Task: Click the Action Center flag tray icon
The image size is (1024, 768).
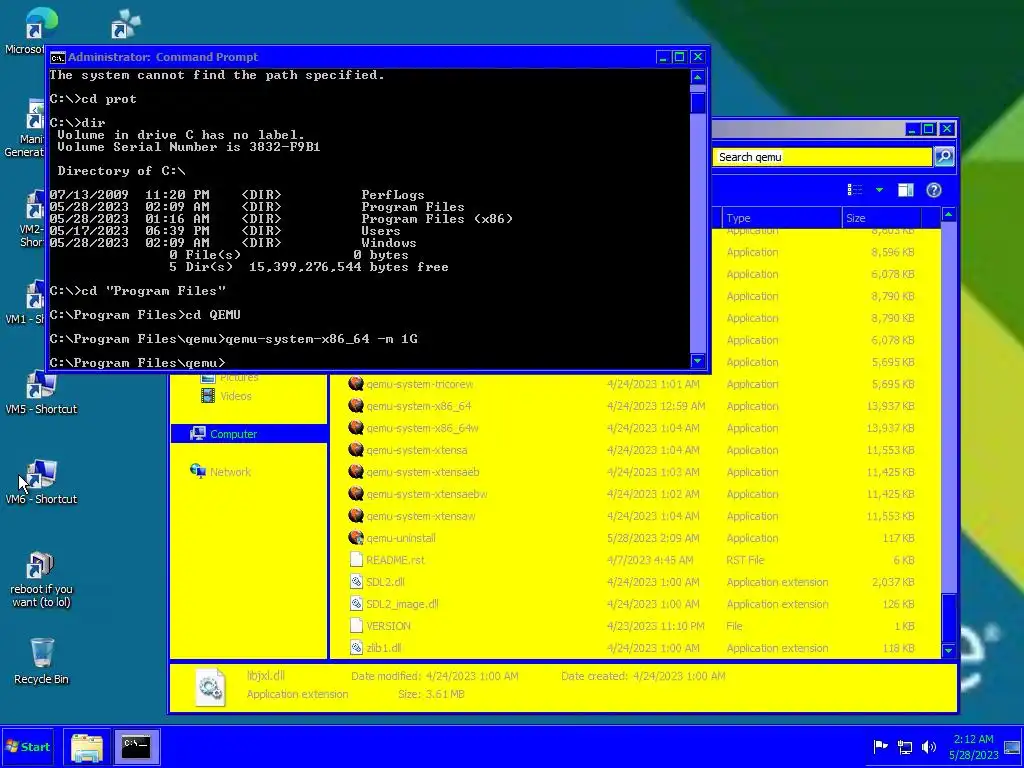Action: pyautogui.click(x=880, y=746)
